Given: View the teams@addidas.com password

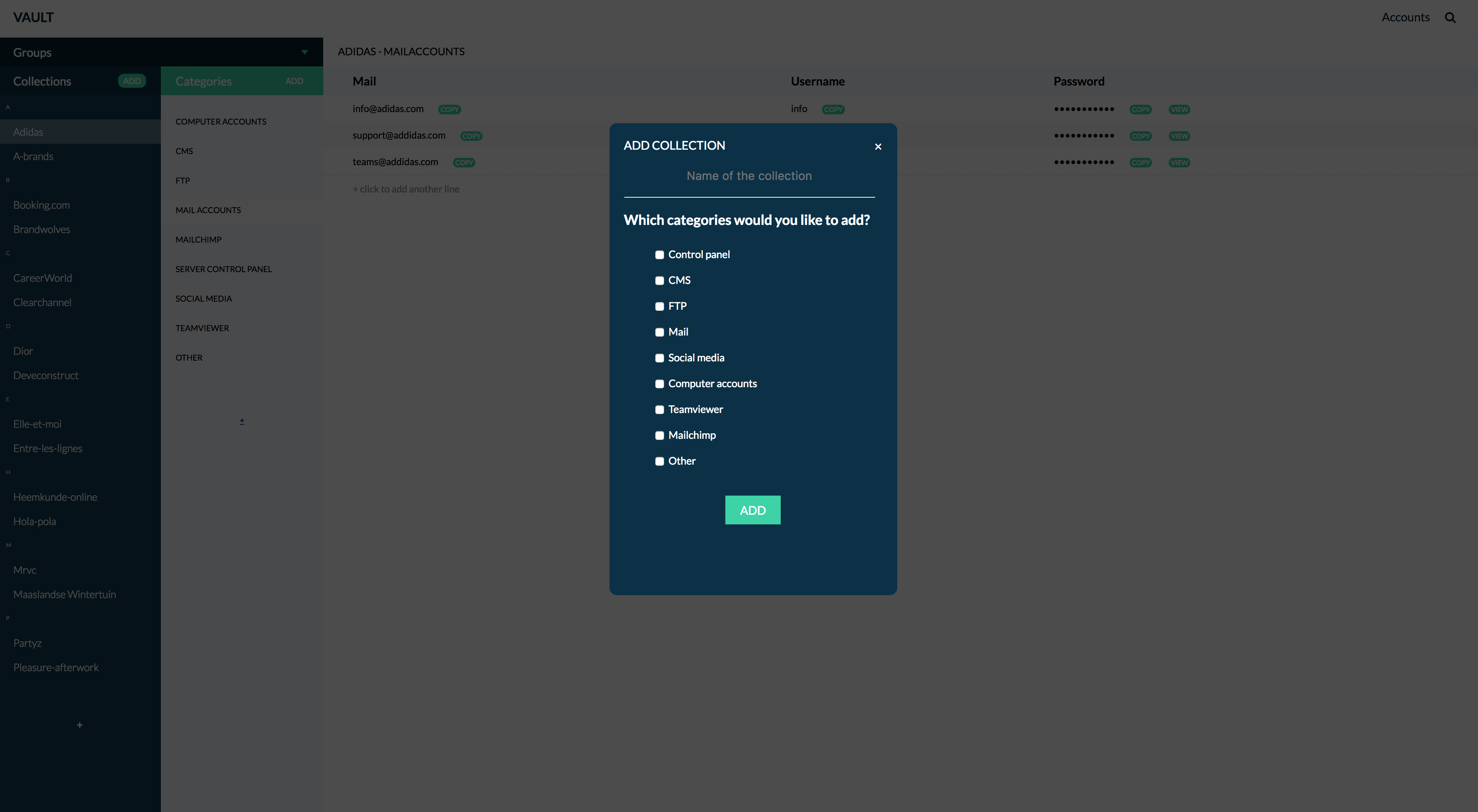Looking at the screenshot, I should tap(1179, 163).
